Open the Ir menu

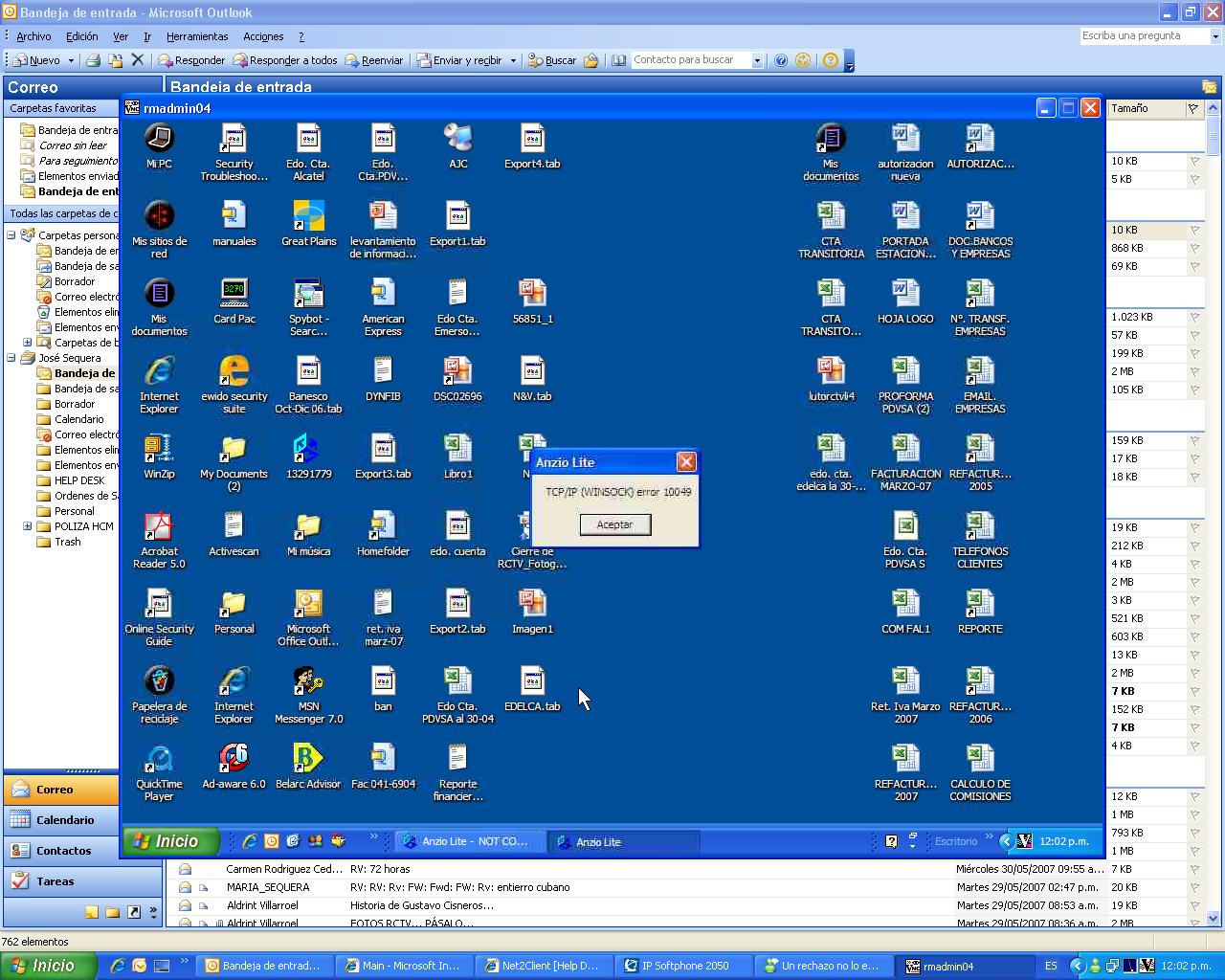pyautogui.click(x=147, y=36)
